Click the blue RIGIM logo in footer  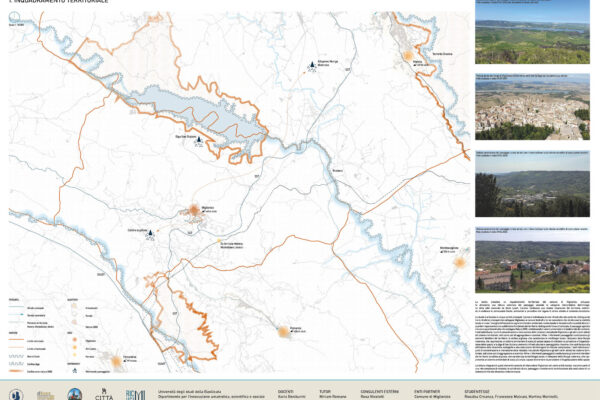tap(135, 395)
